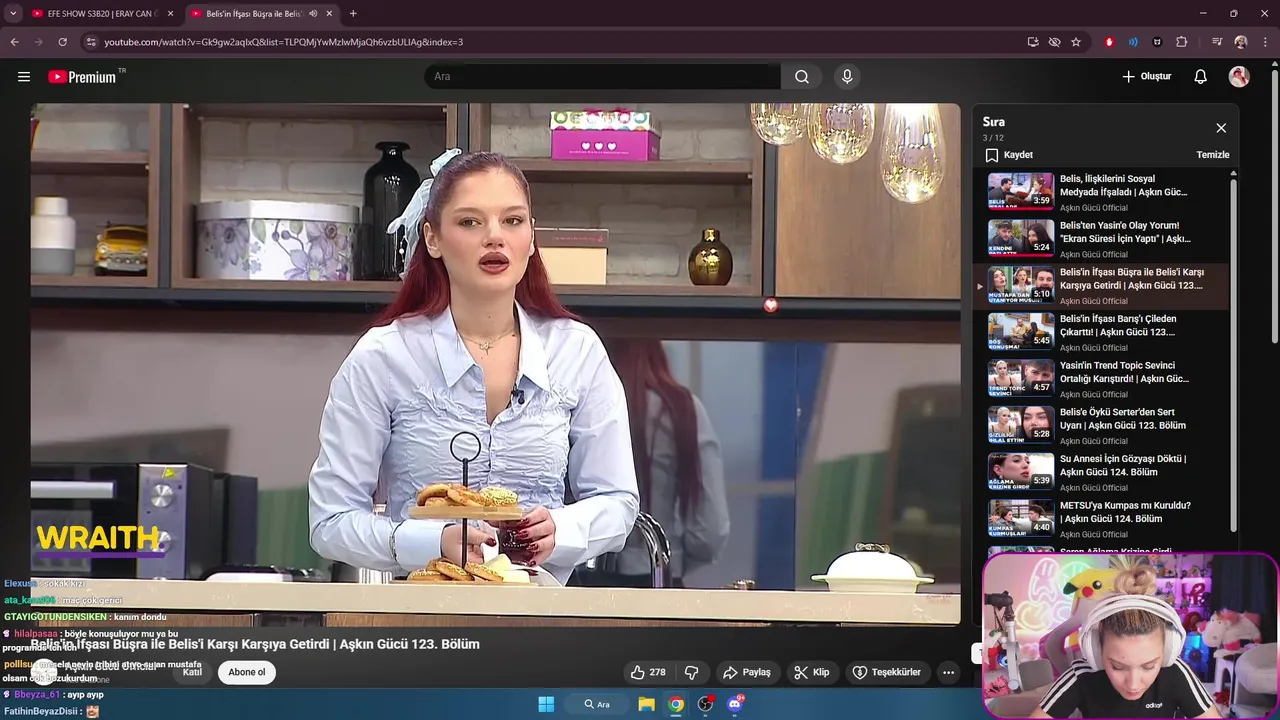Like the video with thumbs up
1280x720 pixels.
point(648,672)
